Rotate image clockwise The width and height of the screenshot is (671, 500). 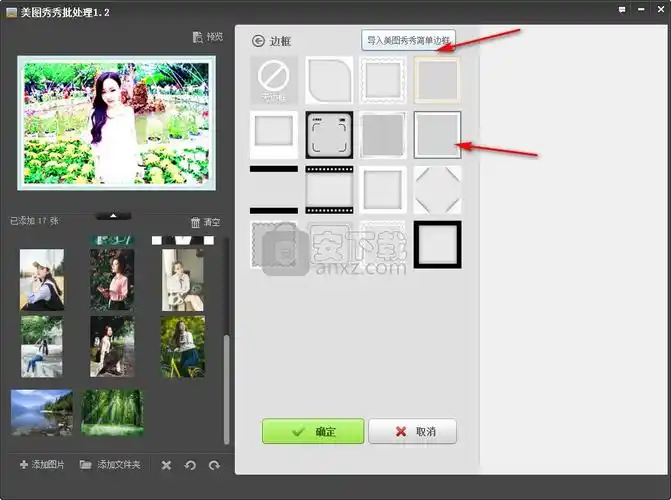click(x=213, y=465)
